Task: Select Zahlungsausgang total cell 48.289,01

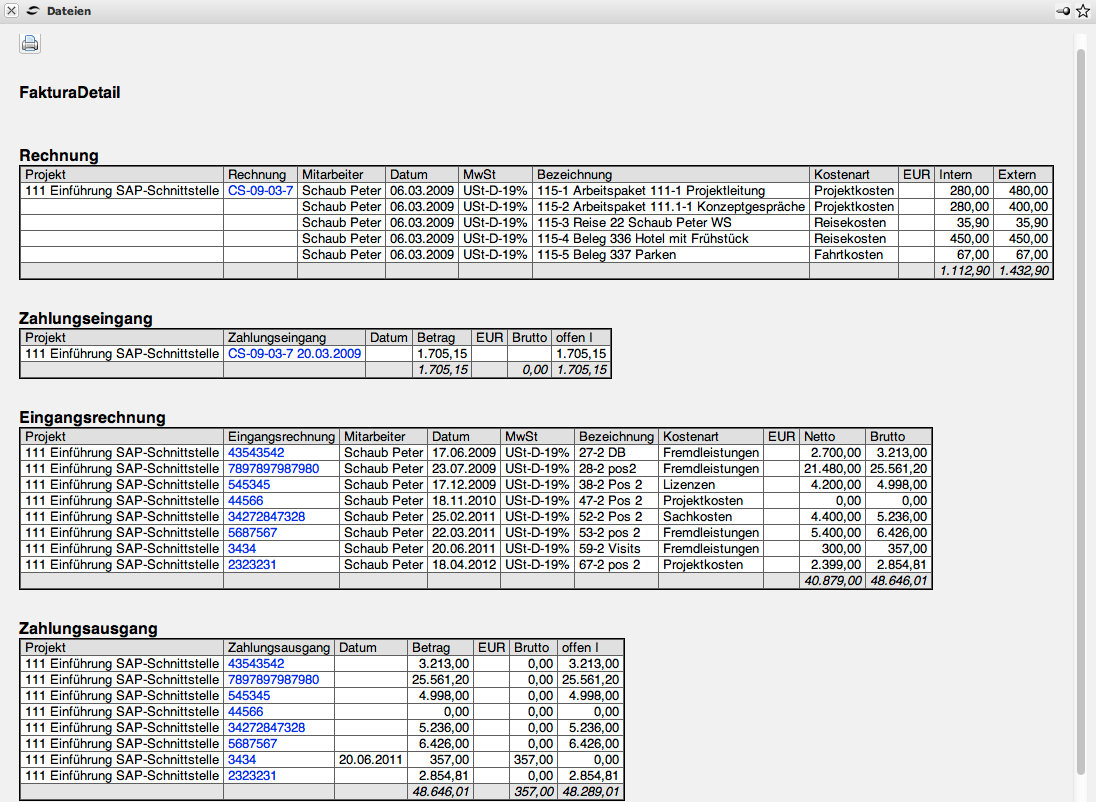Action: [590, 792]
